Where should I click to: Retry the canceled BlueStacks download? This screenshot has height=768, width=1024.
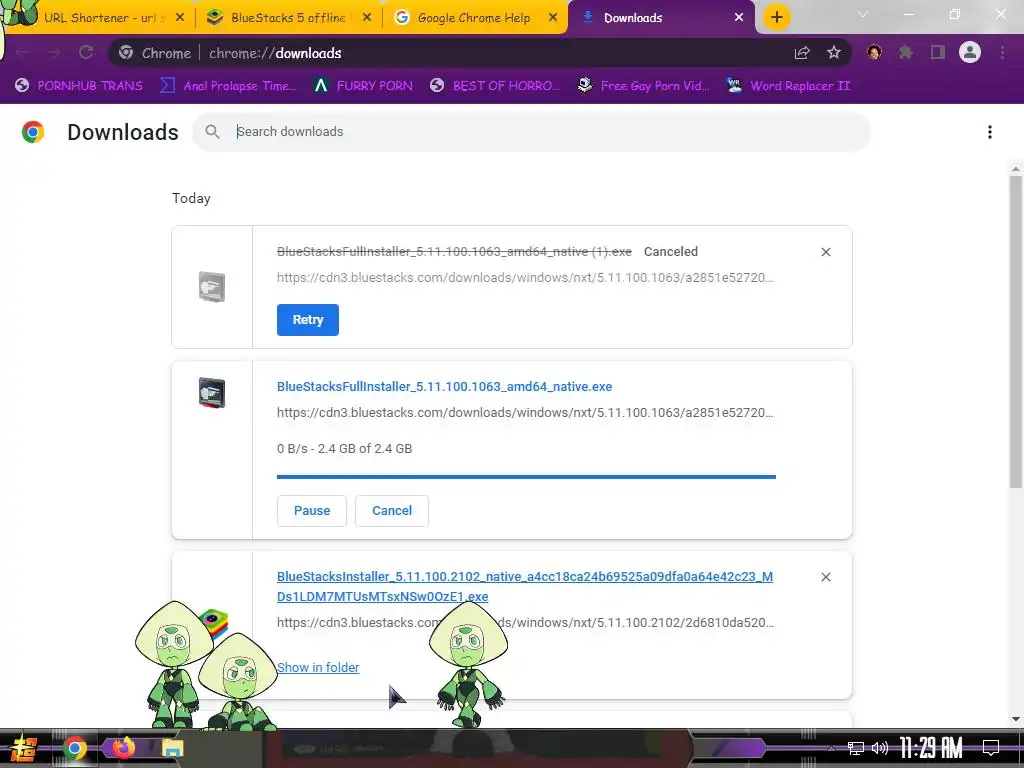click(x=308, y=320)
